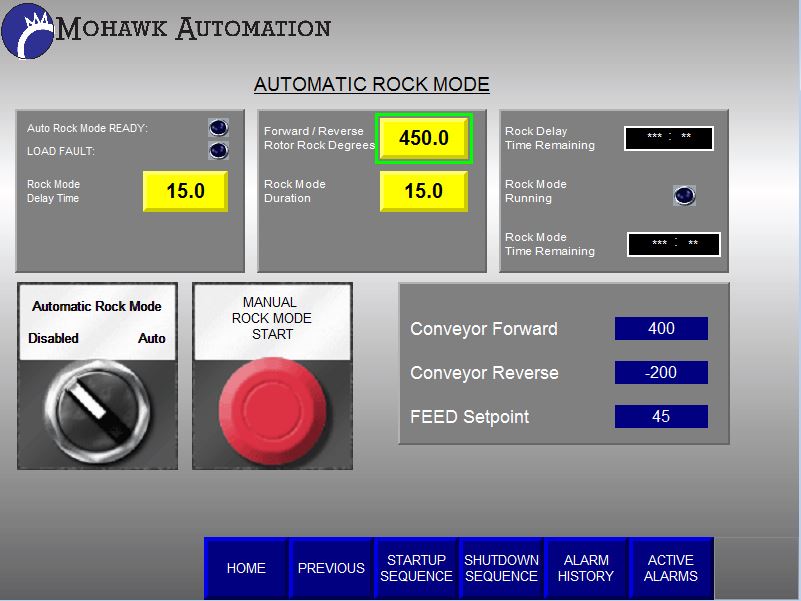
Task: Push the red MANUAL ROCK MODE START button
Action: (x=272, y=411)
